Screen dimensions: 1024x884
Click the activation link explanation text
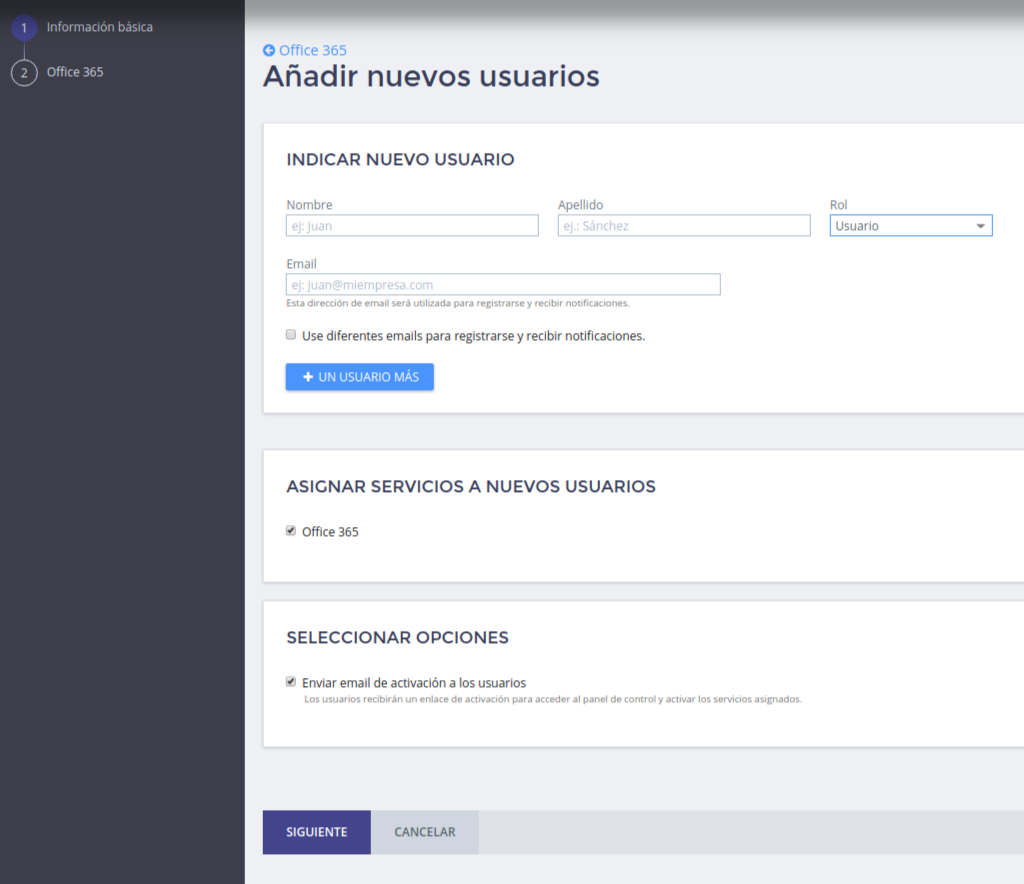point(552,699)
